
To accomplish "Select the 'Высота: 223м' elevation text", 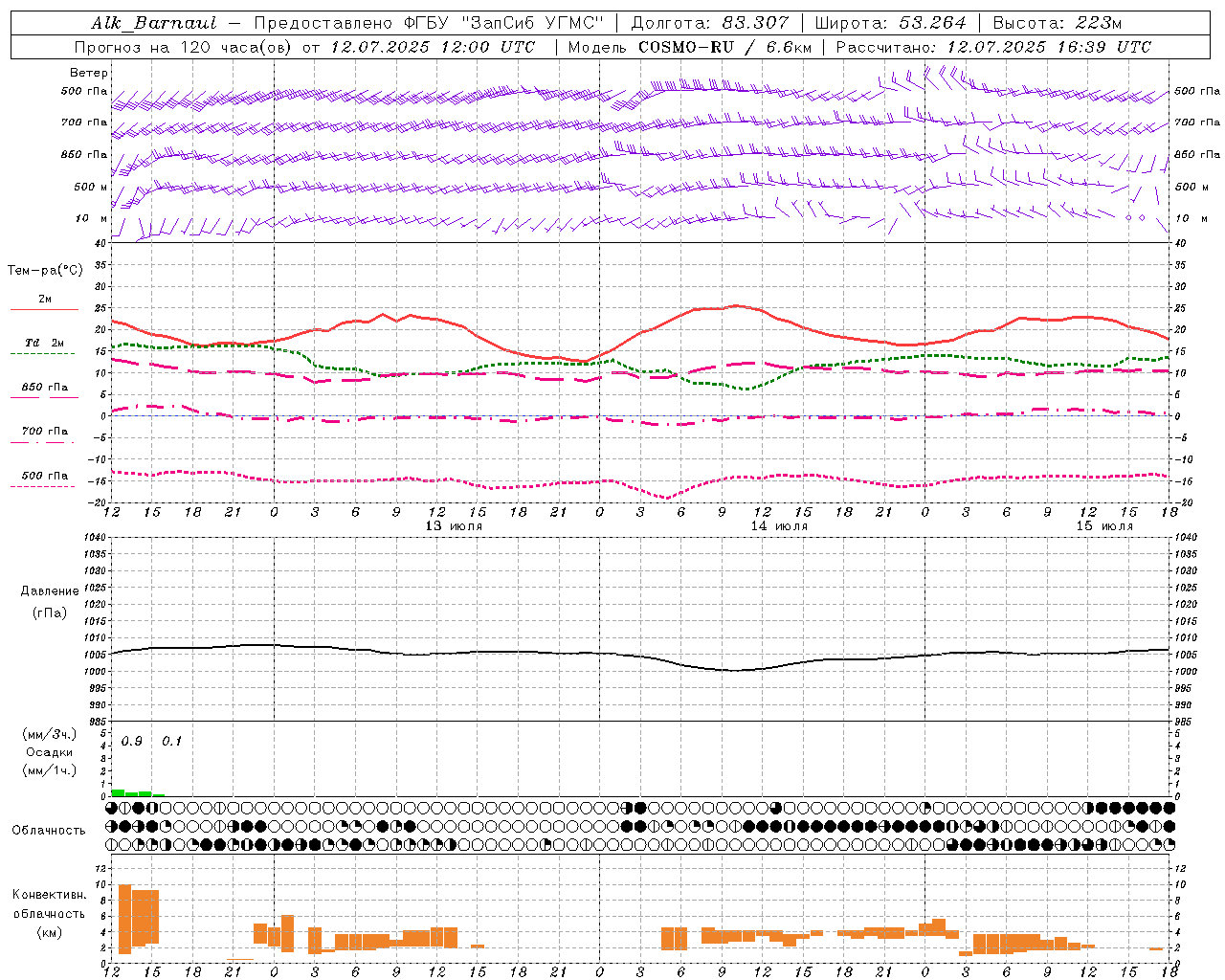I will click(x=1058, y=23).
